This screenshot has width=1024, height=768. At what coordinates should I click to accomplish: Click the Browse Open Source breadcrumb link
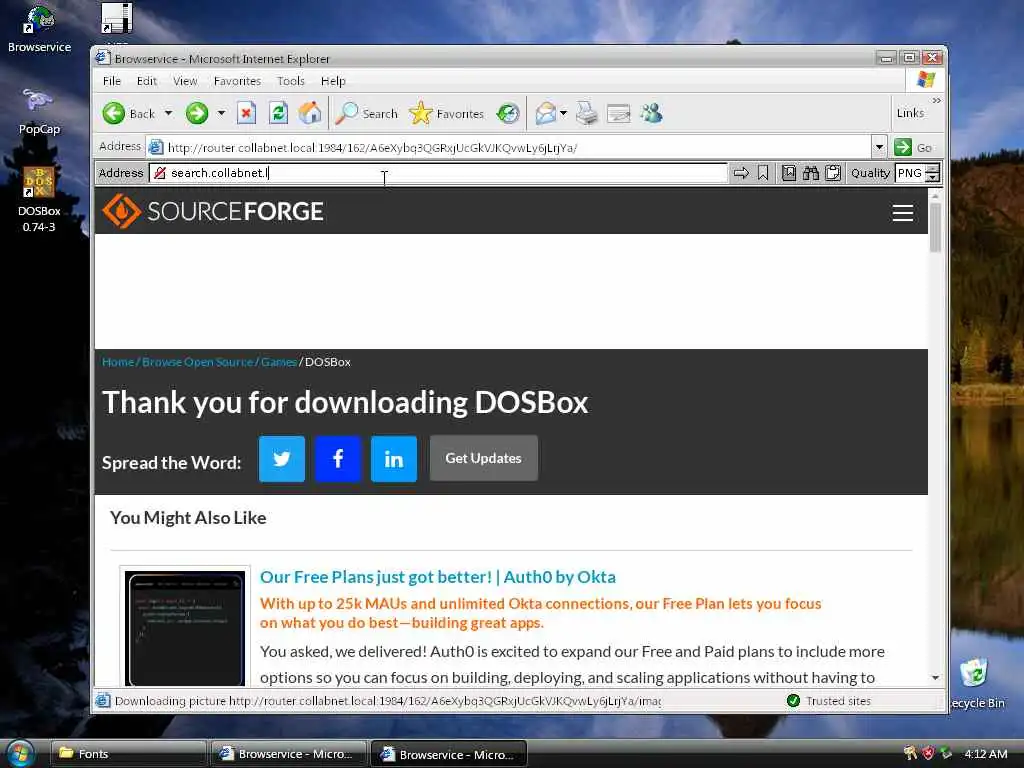click(197, 362)
